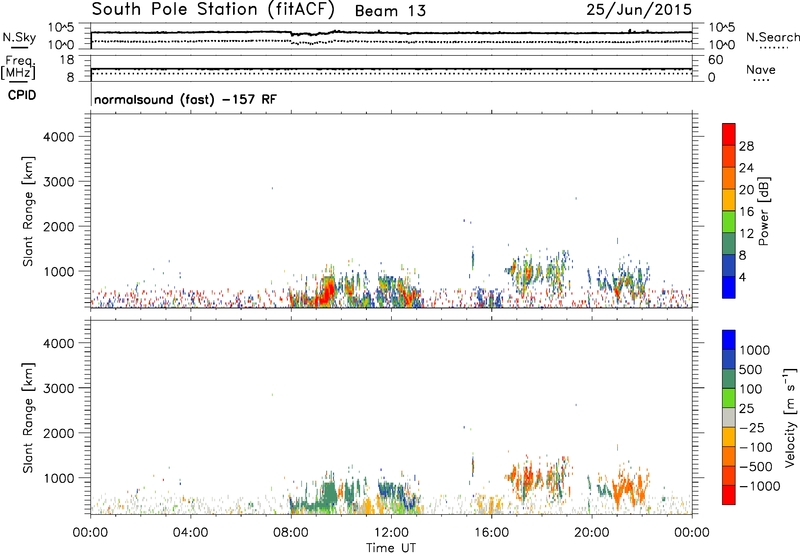This screenshot has width=800, height=554.
Task: Click the "CPID" label
Action: (21, 95)
